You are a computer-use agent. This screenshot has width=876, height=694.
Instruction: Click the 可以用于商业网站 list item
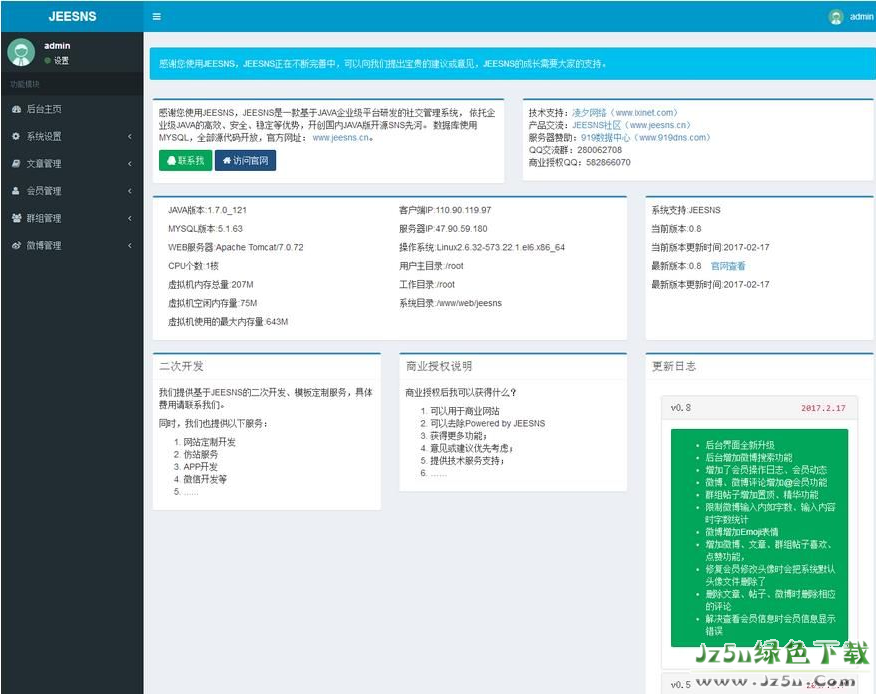[x=465, y=411]
